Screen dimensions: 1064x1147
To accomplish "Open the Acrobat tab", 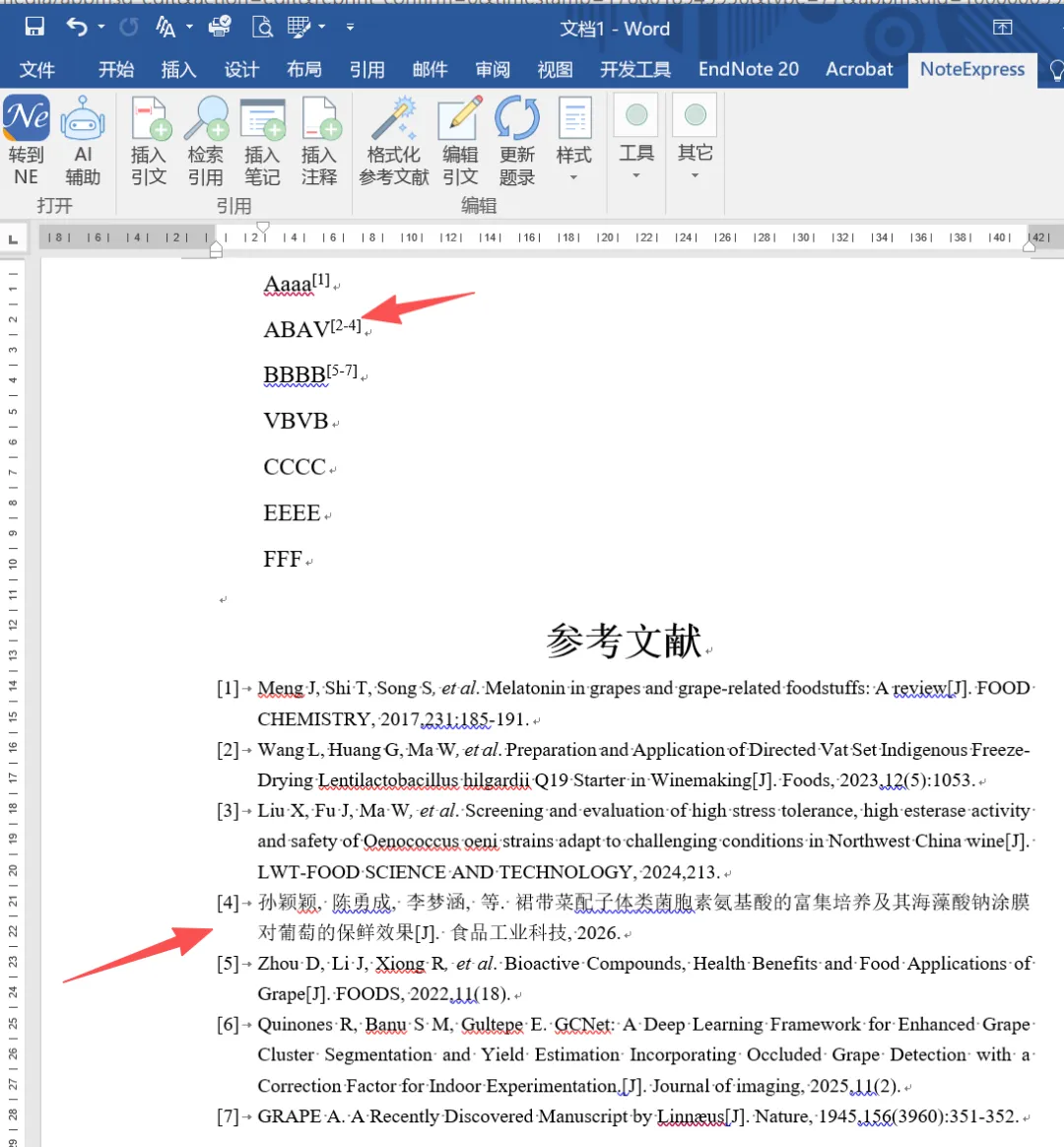I will pyautogui.click(x=859, y=70).
